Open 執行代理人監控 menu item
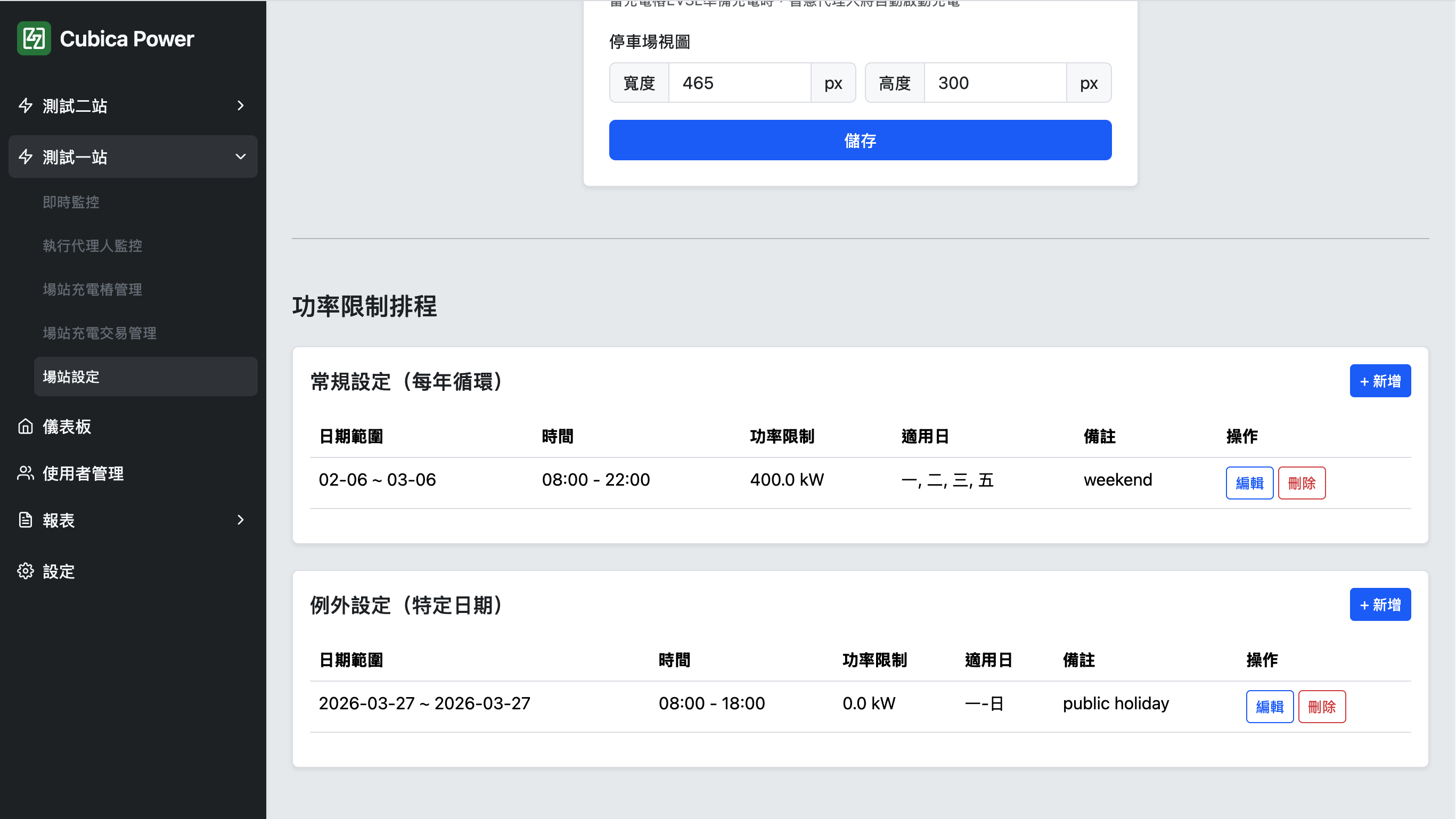This screenshot has width=1456, height=819. tap(93, 246)
